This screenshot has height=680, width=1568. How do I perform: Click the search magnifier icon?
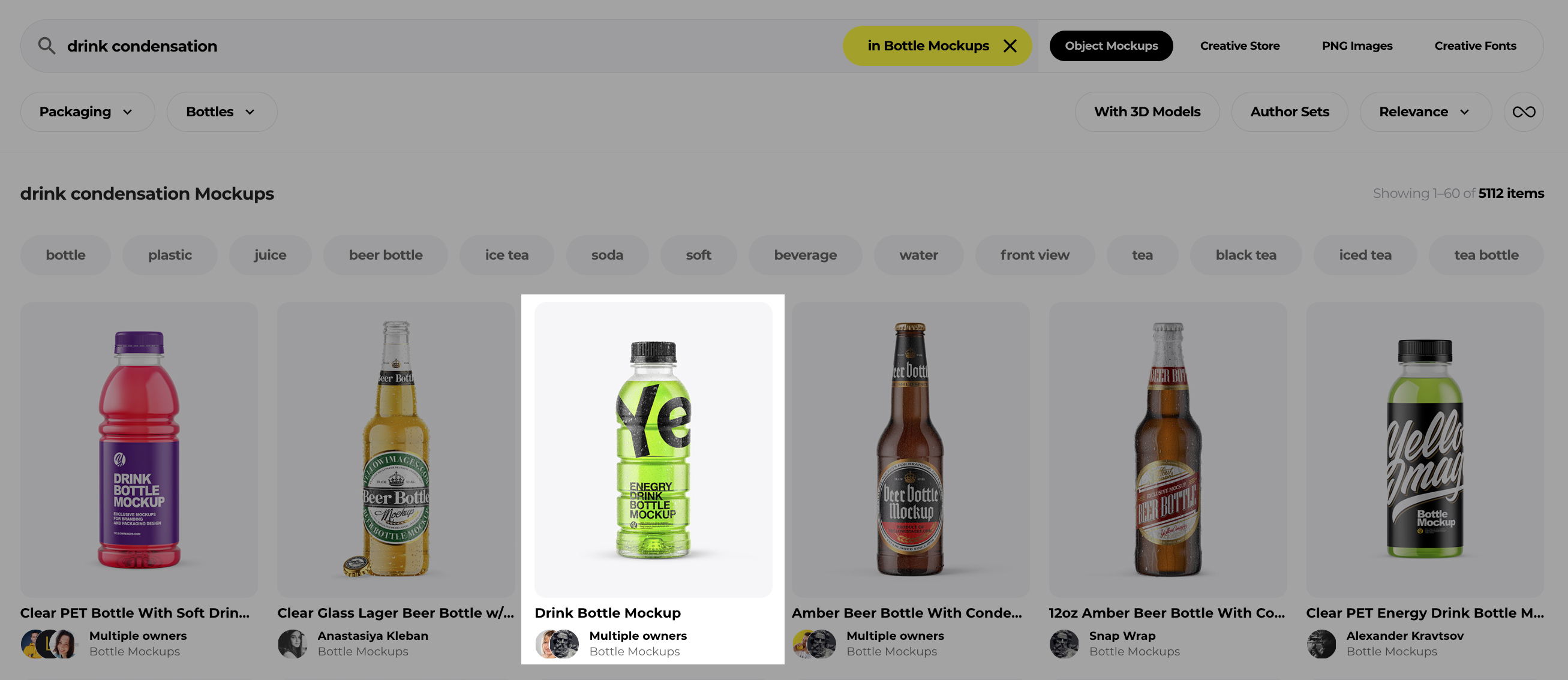[46, 46]
